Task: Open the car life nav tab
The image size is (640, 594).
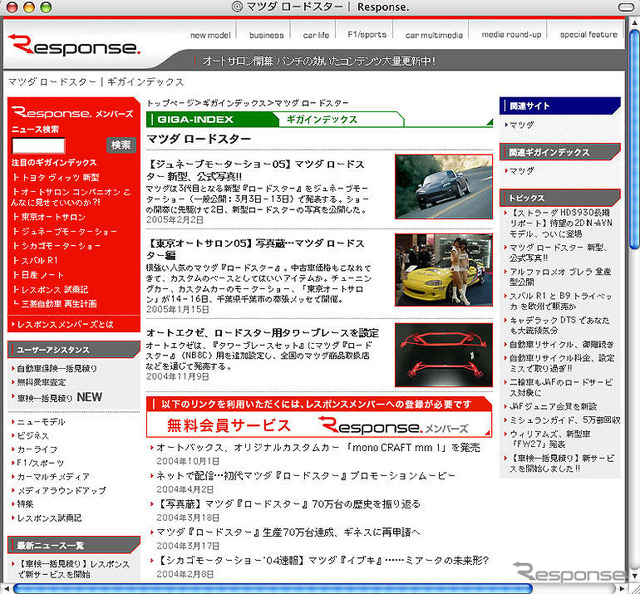Action: [316, 35]
